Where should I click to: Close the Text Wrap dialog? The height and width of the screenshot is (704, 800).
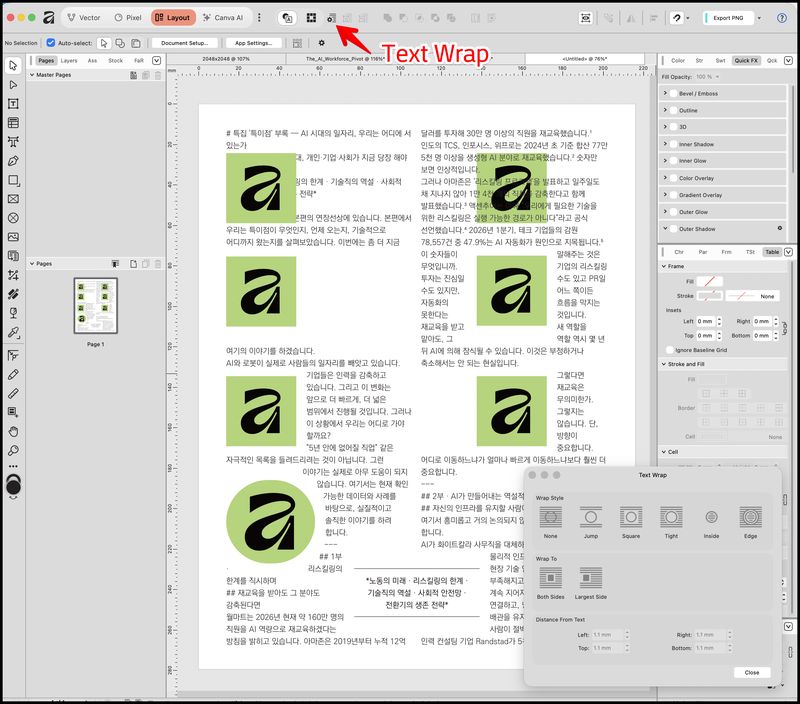(752, 672)
